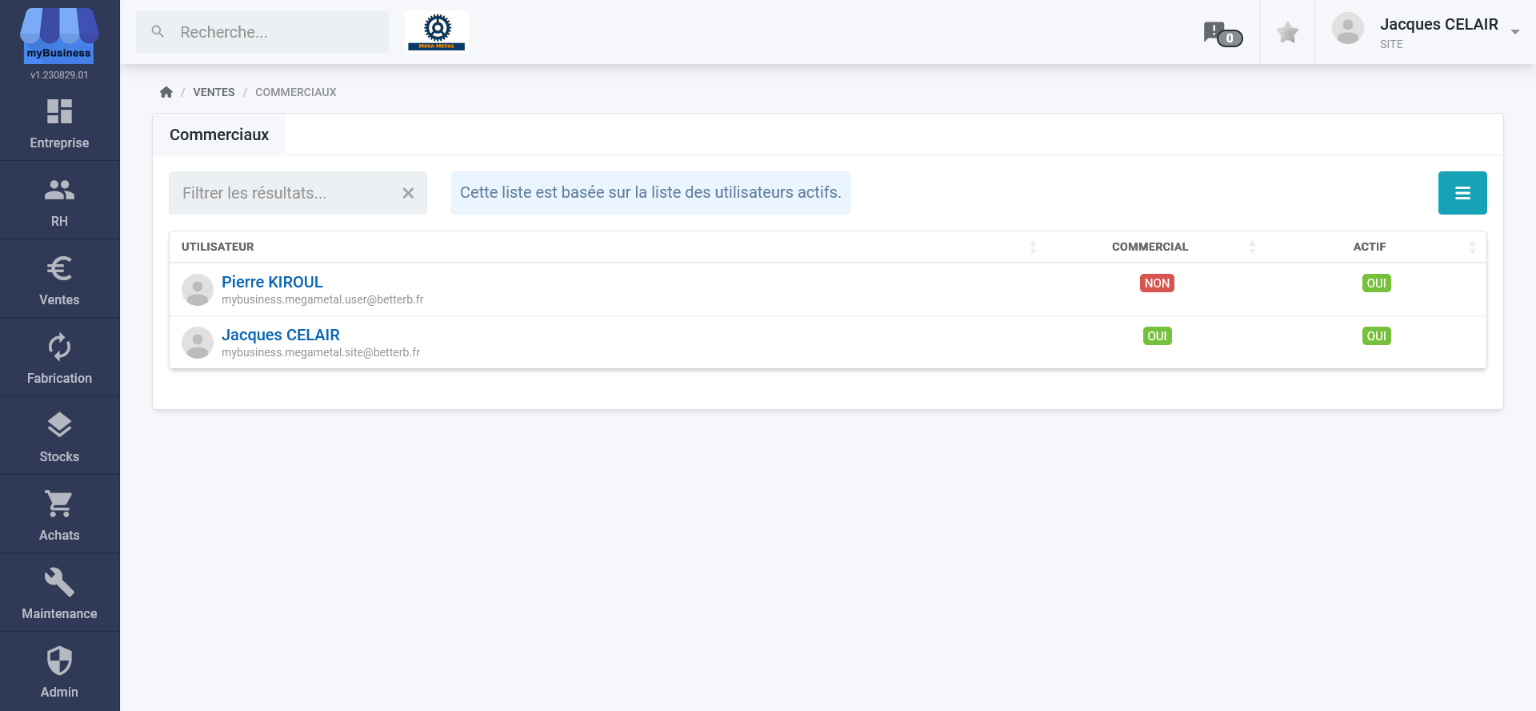
Task: Click the favorites star icon
Action: click(x=1288, y=33)
